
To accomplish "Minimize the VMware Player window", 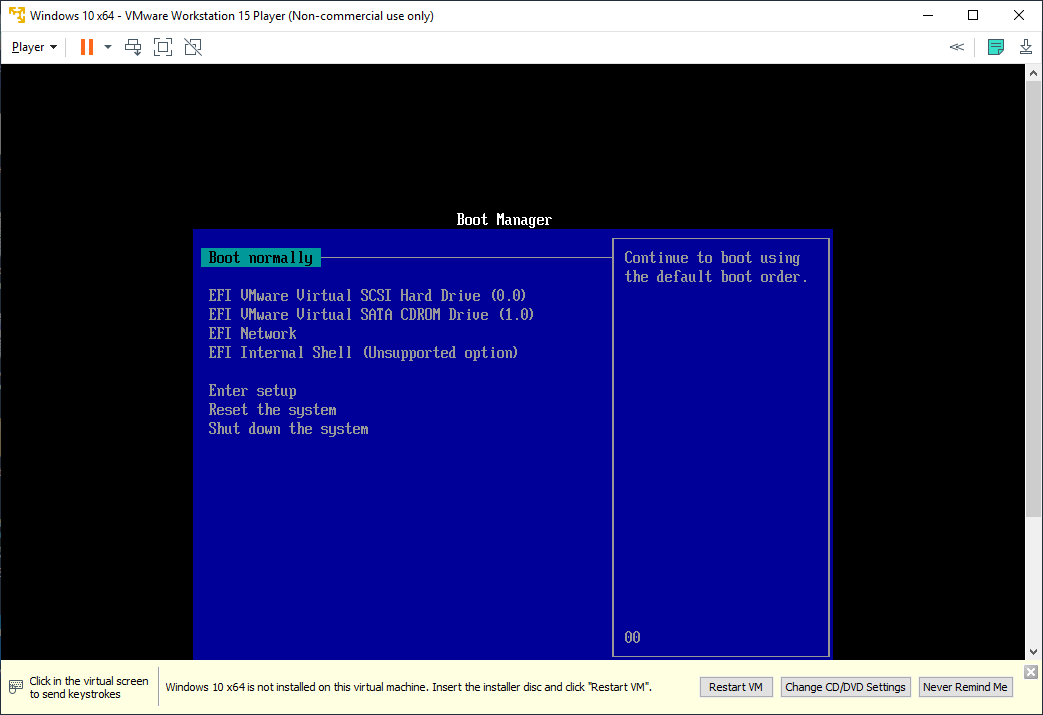I will (x=928, y=15).
